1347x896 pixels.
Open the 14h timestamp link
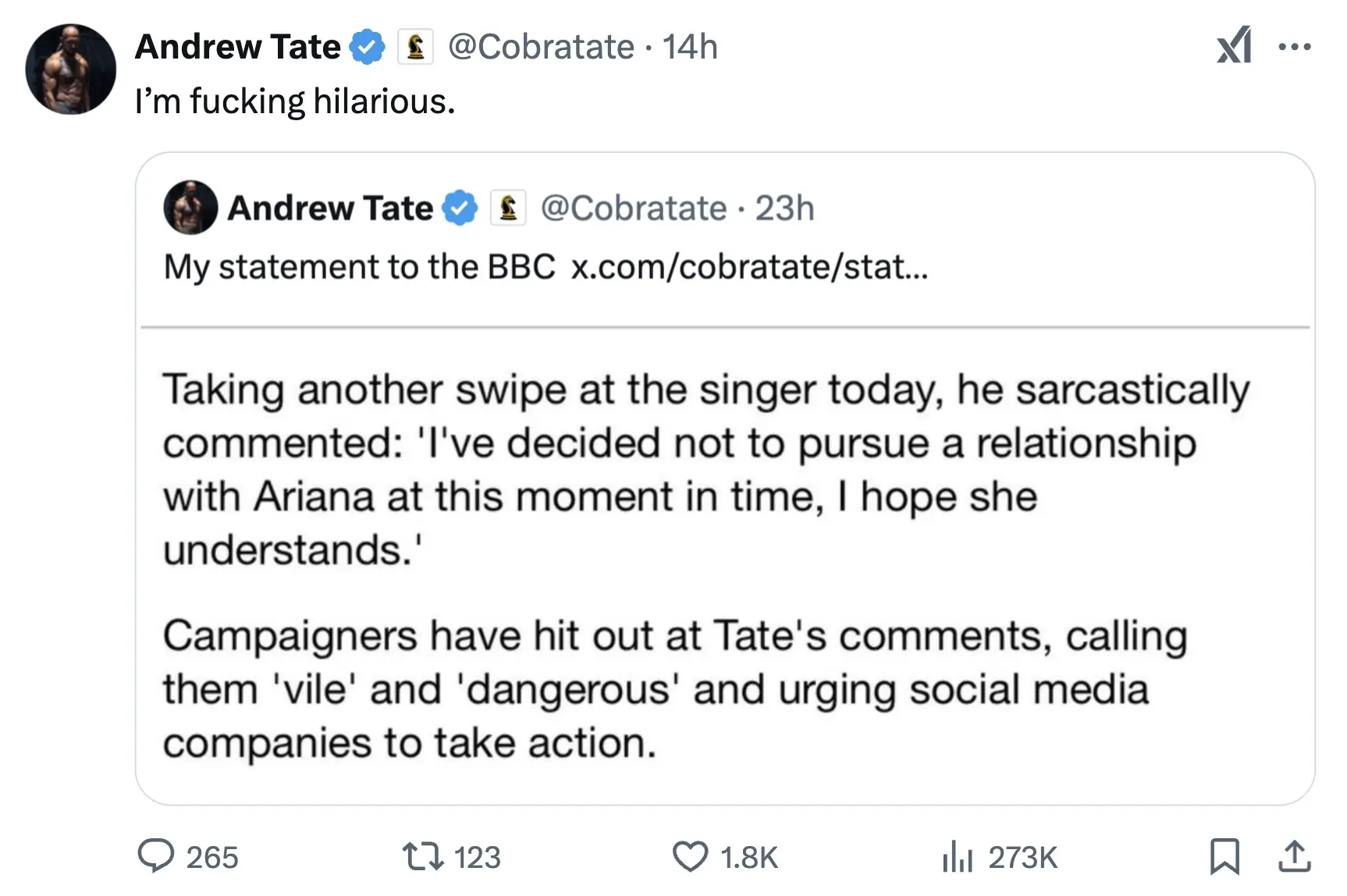click(x=690, y=47)
